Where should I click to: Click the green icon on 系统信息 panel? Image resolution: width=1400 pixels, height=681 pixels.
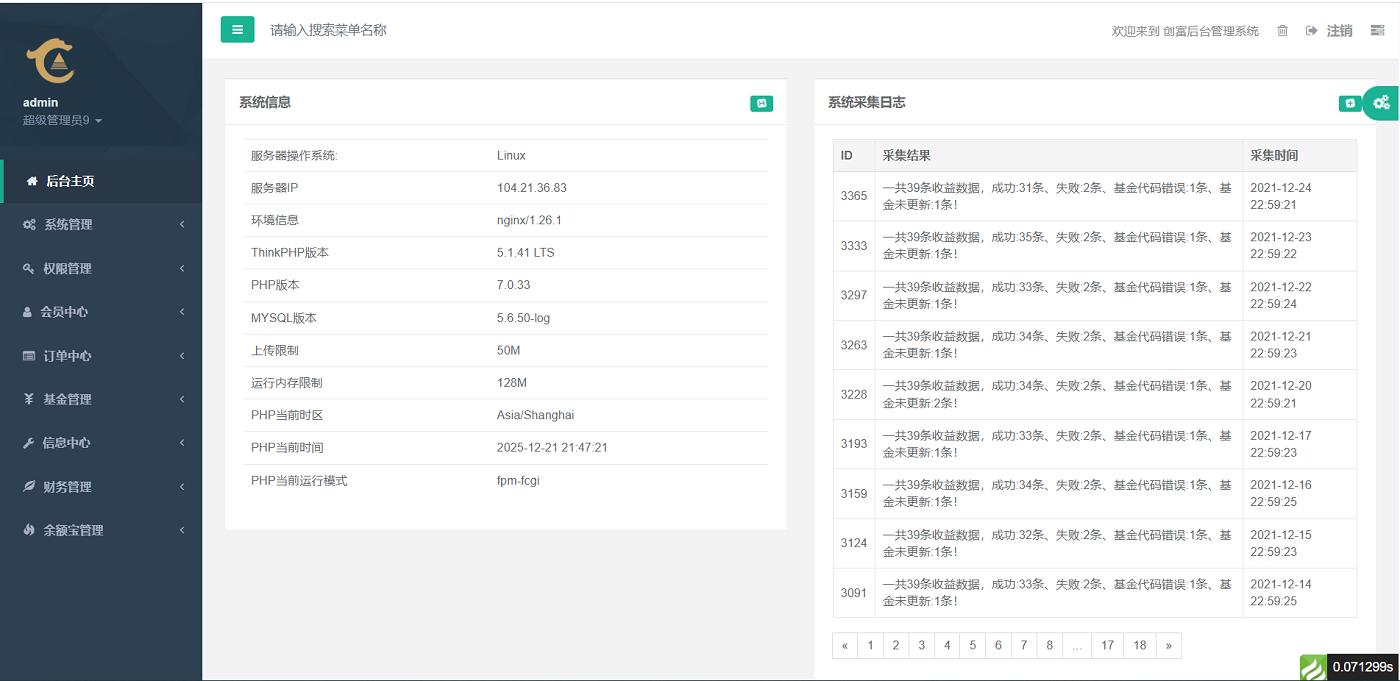point(761,103)
